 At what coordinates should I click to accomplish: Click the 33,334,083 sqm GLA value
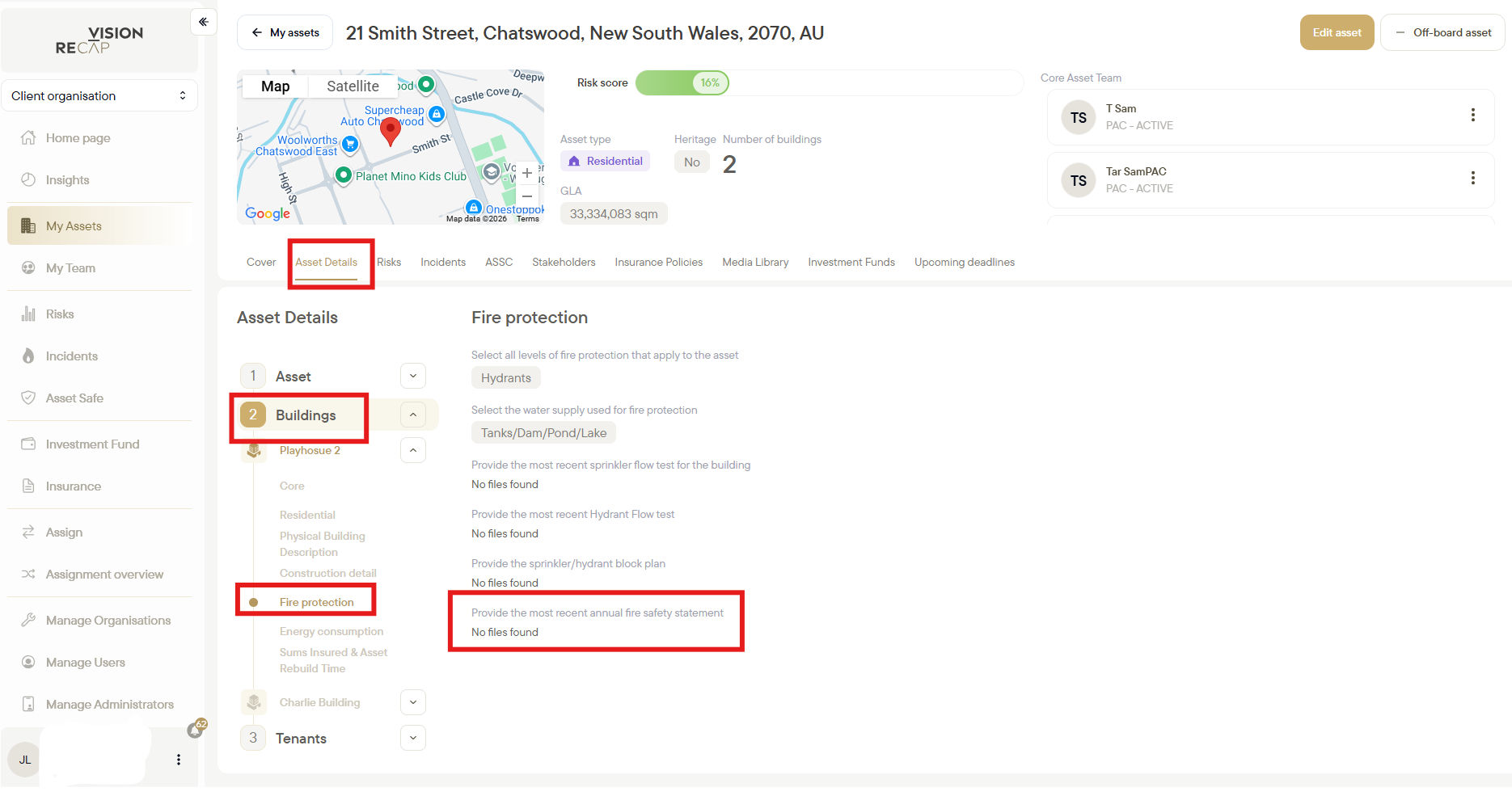[x=614, y=213]
